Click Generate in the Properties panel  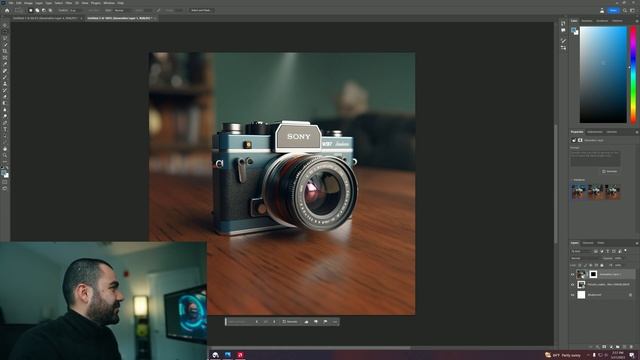pos(609,171)
